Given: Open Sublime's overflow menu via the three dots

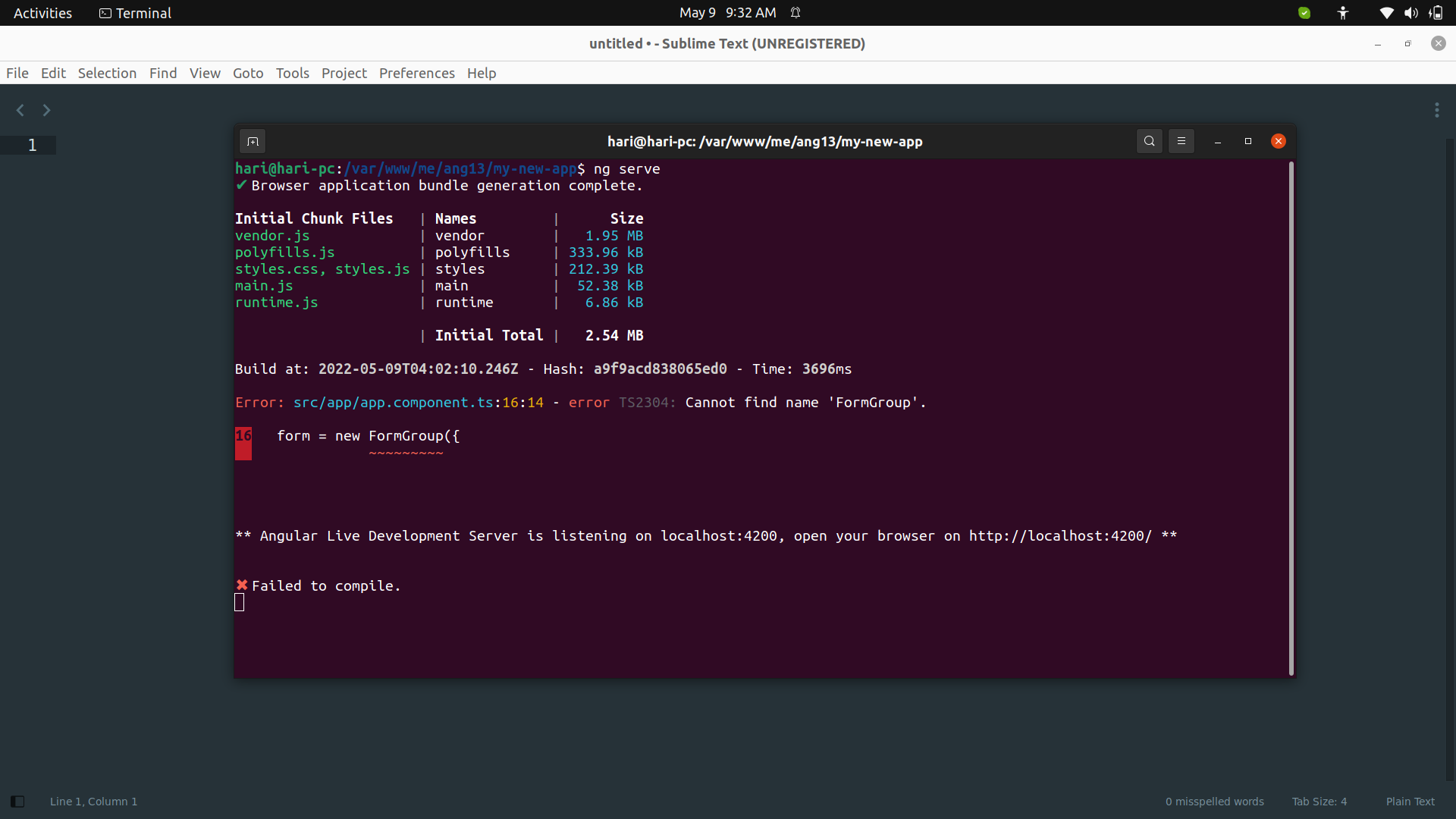Looking at the screenshot, I should pyautogui.click(x=1437, y=110).
